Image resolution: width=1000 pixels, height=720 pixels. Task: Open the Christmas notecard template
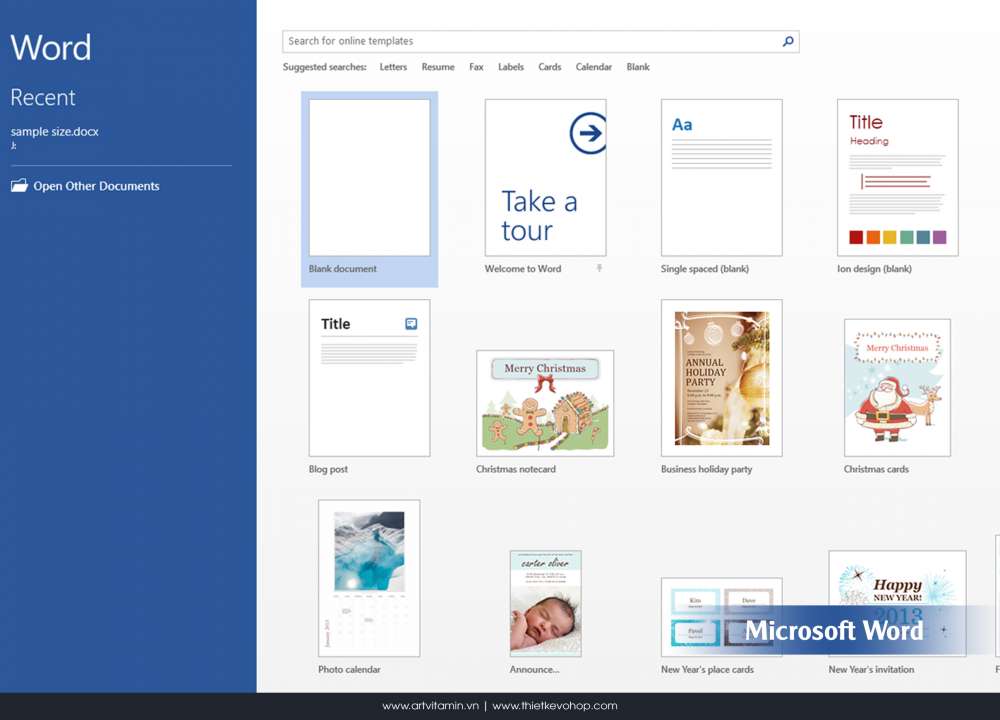pos(545,403)
